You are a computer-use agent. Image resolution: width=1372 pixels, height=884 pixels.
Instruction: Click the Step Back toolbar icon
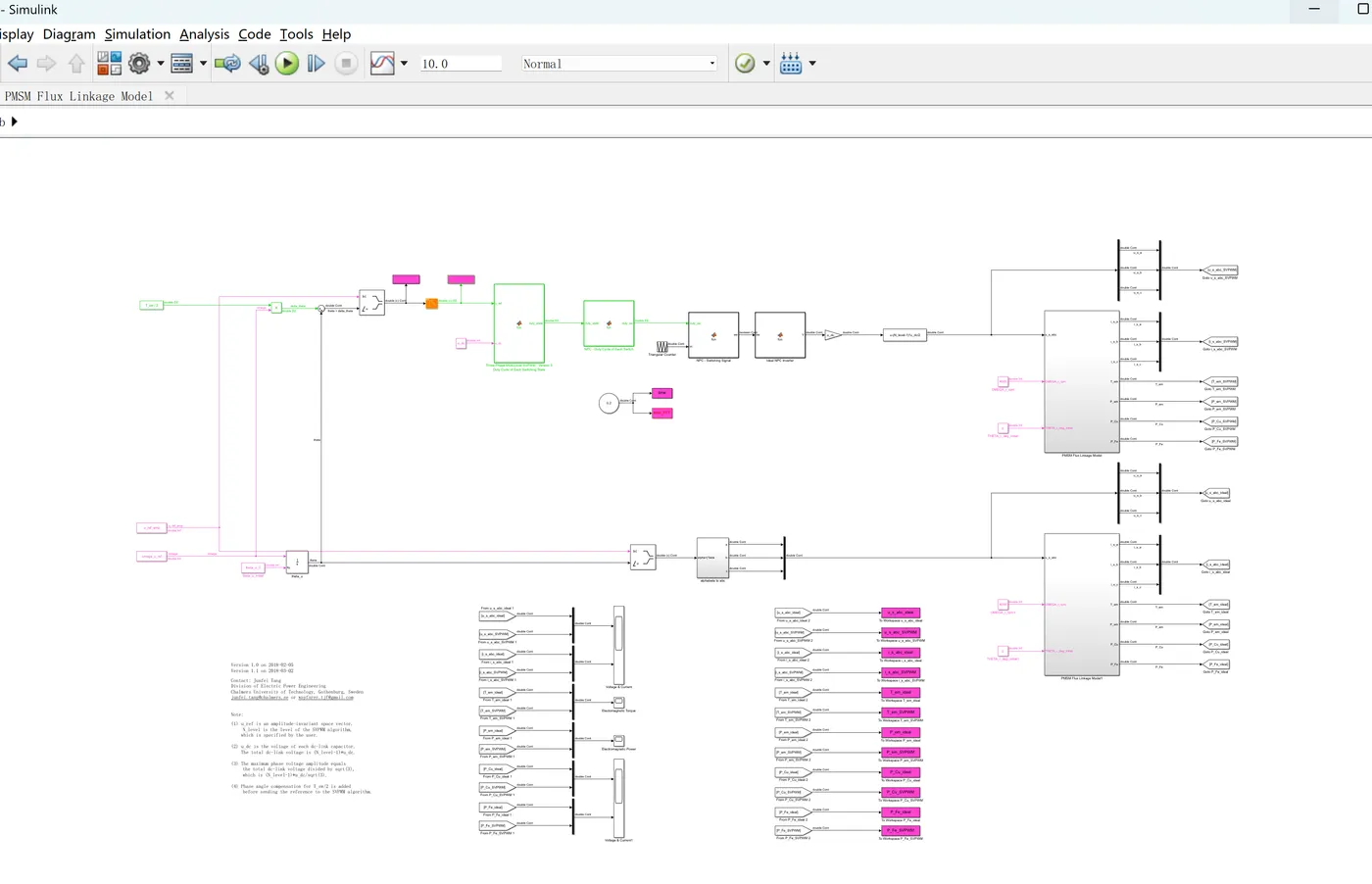click(259, 64)
